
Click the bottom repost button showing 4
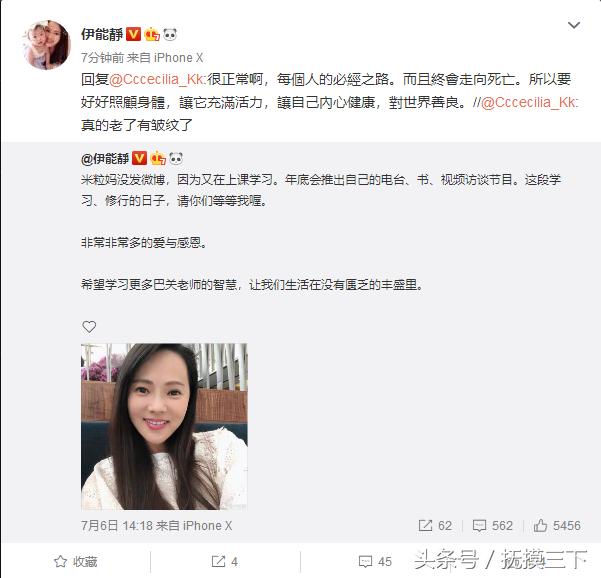225,562
